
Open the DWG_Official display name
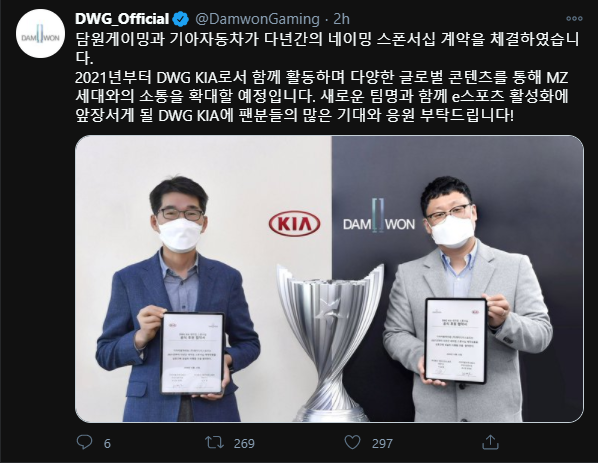click(x=122, y=19)
